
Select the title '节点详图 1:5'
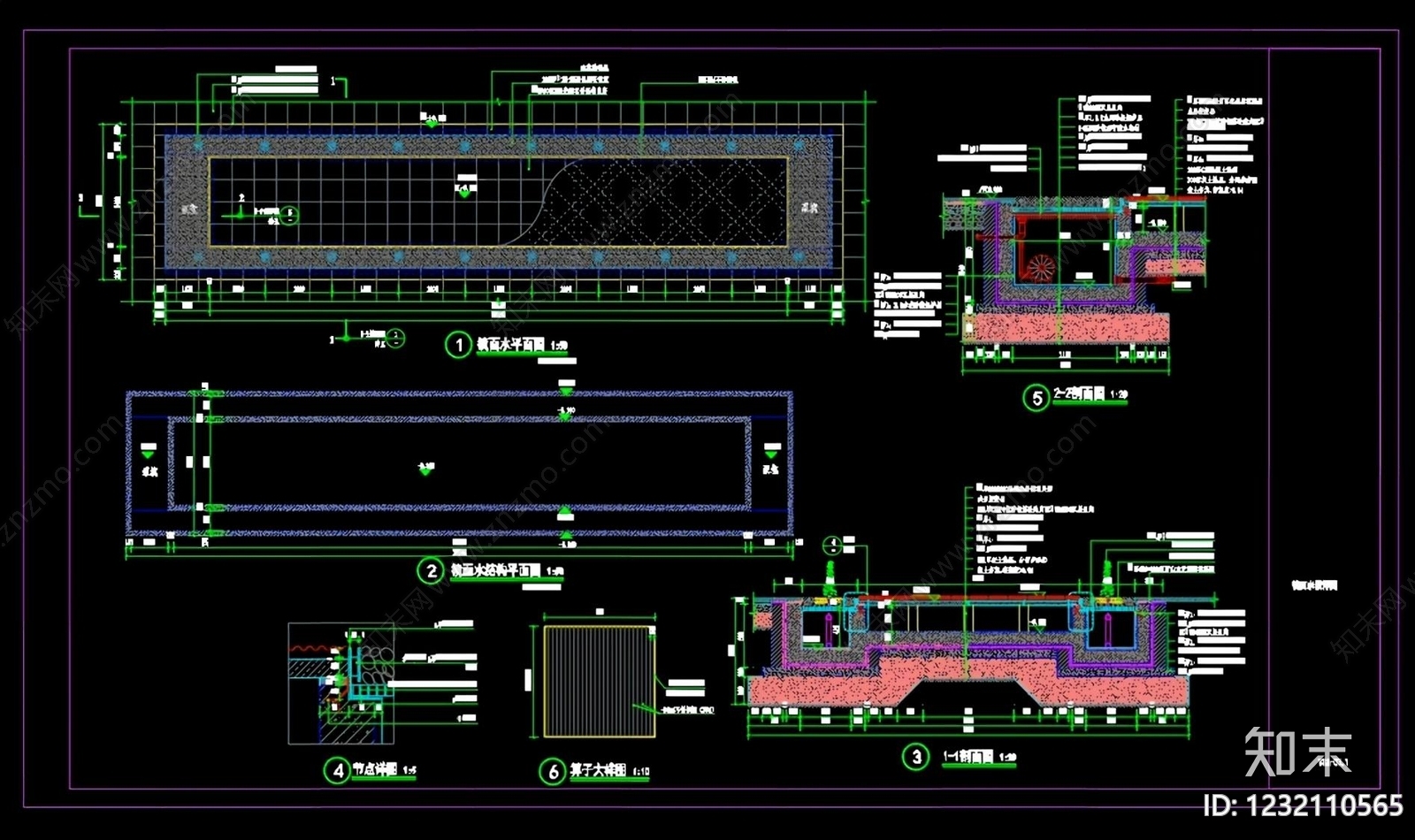pos(385,770)
